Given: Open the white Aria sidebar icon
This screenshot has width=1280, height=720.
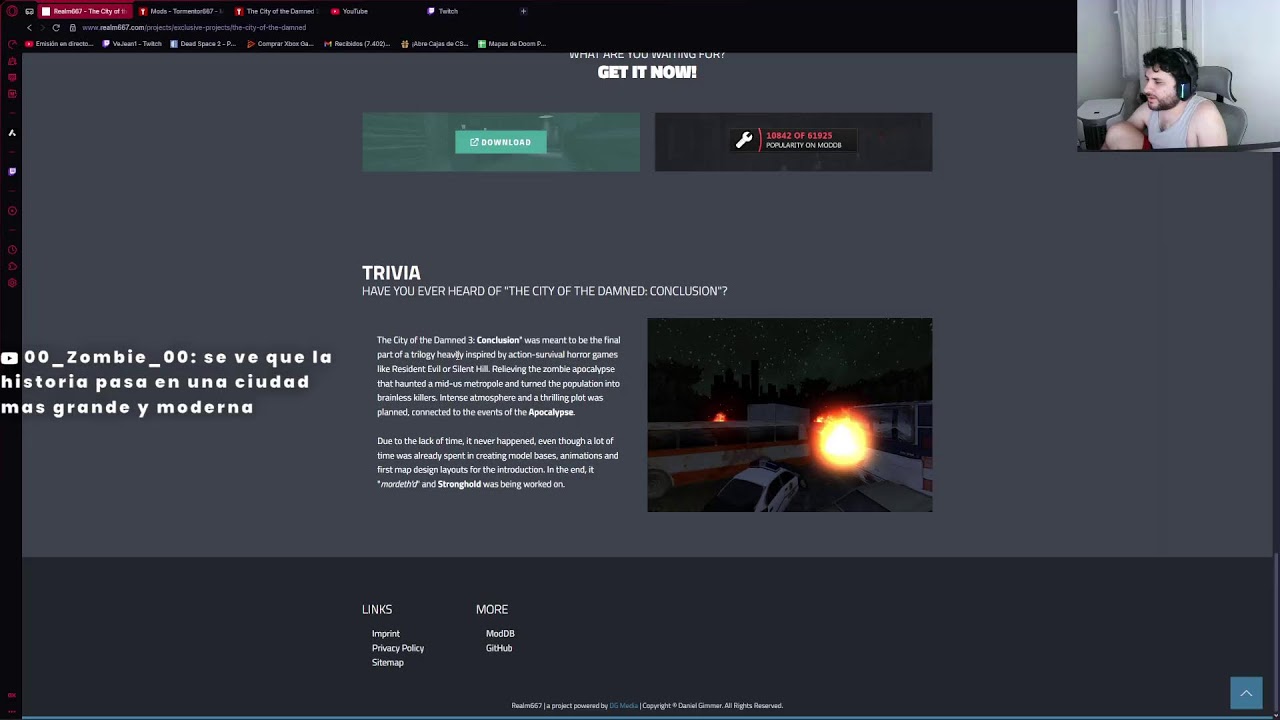Looking at the screenshot, I should (x=12, y=133).
